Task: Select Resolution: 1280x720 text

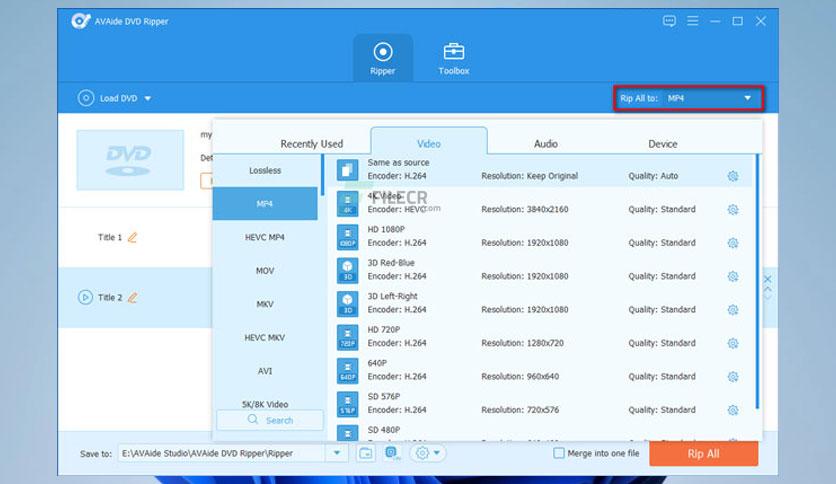Action: (522, 343)
